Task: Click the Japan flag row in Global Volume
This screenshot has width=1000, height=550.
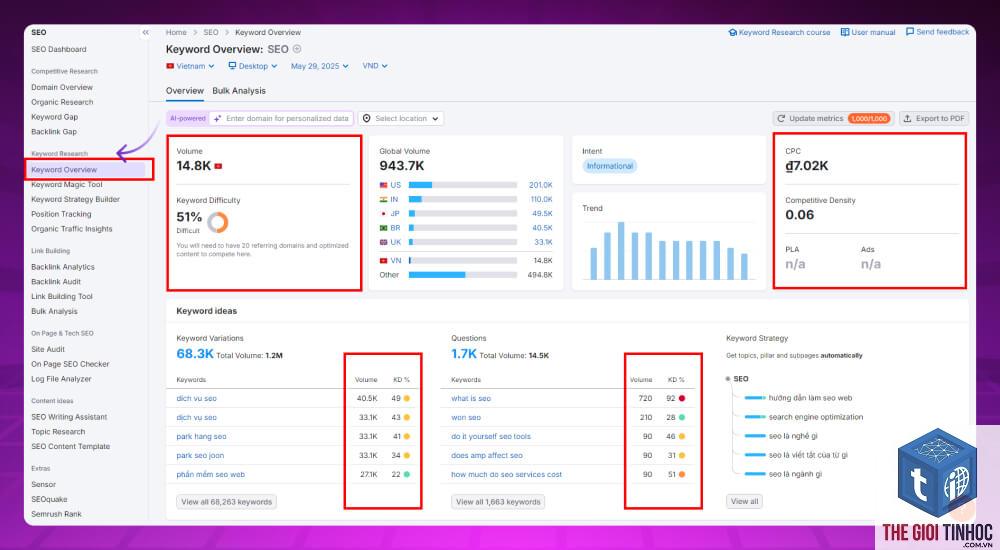Action: click(383, 214)
